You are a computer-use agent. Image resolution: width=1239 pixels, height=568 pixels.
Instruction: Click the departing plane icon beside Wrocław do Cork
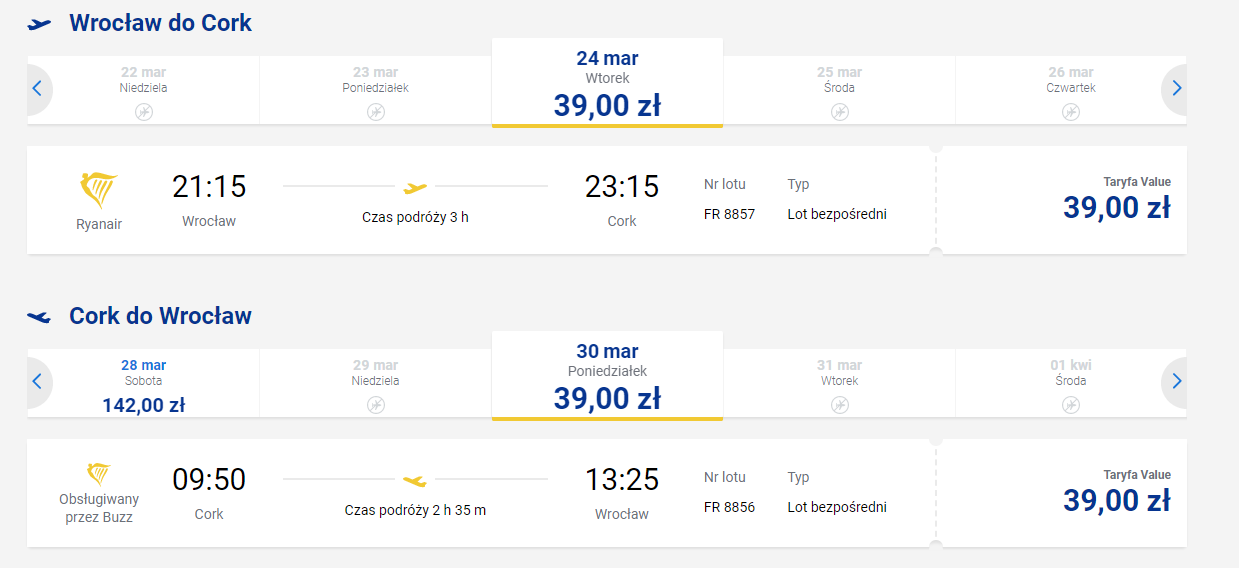click(x=40, y=24)
